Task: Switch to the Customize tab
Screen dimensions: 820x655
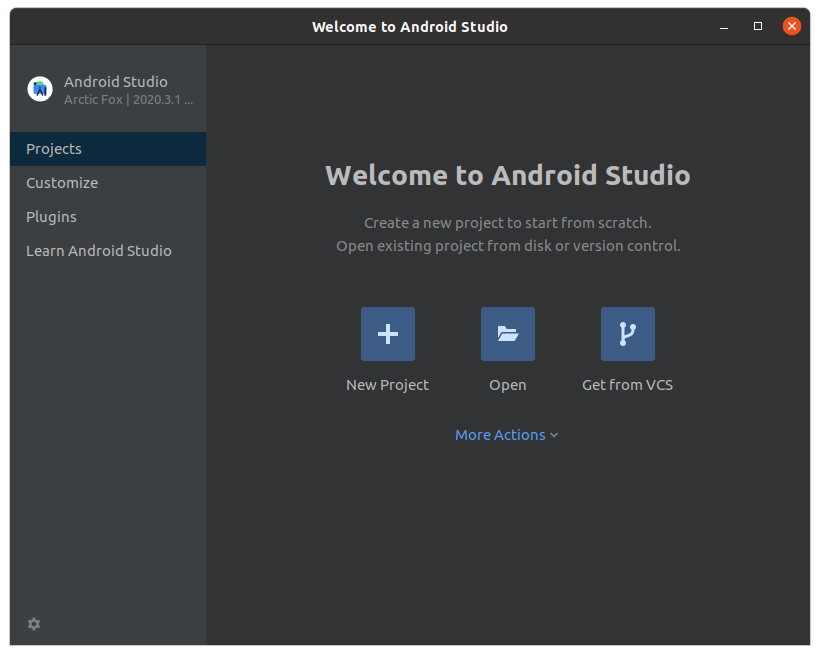Action: tap(108, 183)
